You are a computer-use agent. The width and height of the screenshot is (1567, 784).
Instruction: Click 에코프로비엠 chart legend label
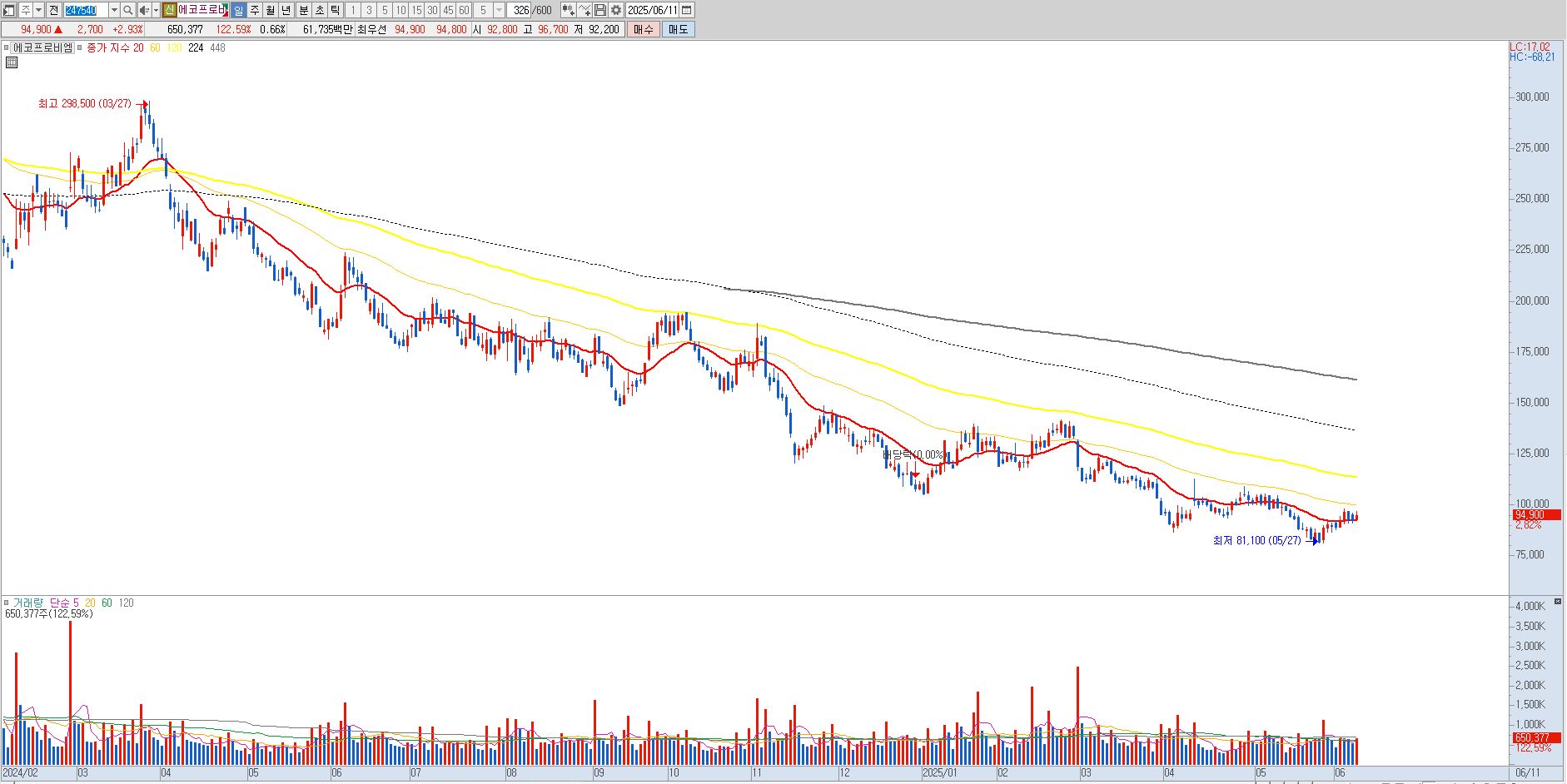[x=42, y=47]
